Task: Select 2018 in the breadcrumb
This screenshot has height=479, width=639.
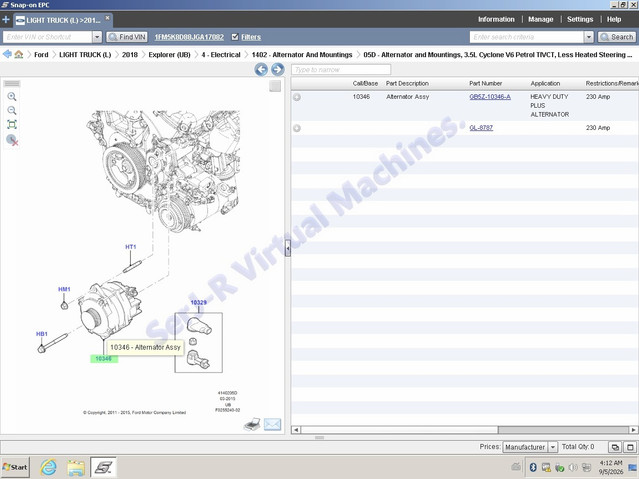Action: click(x=130, y=55)
